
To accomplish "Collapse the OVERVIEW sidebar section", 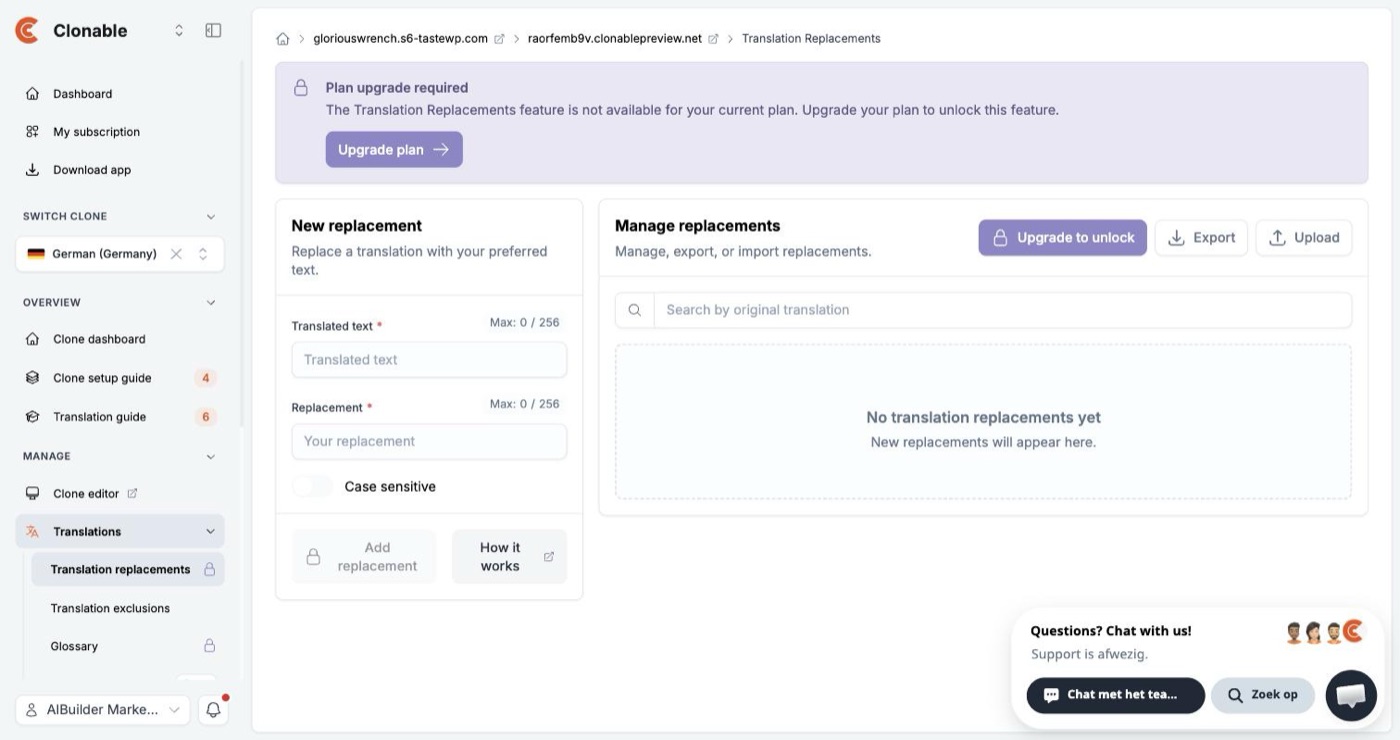I will [210, 302].
